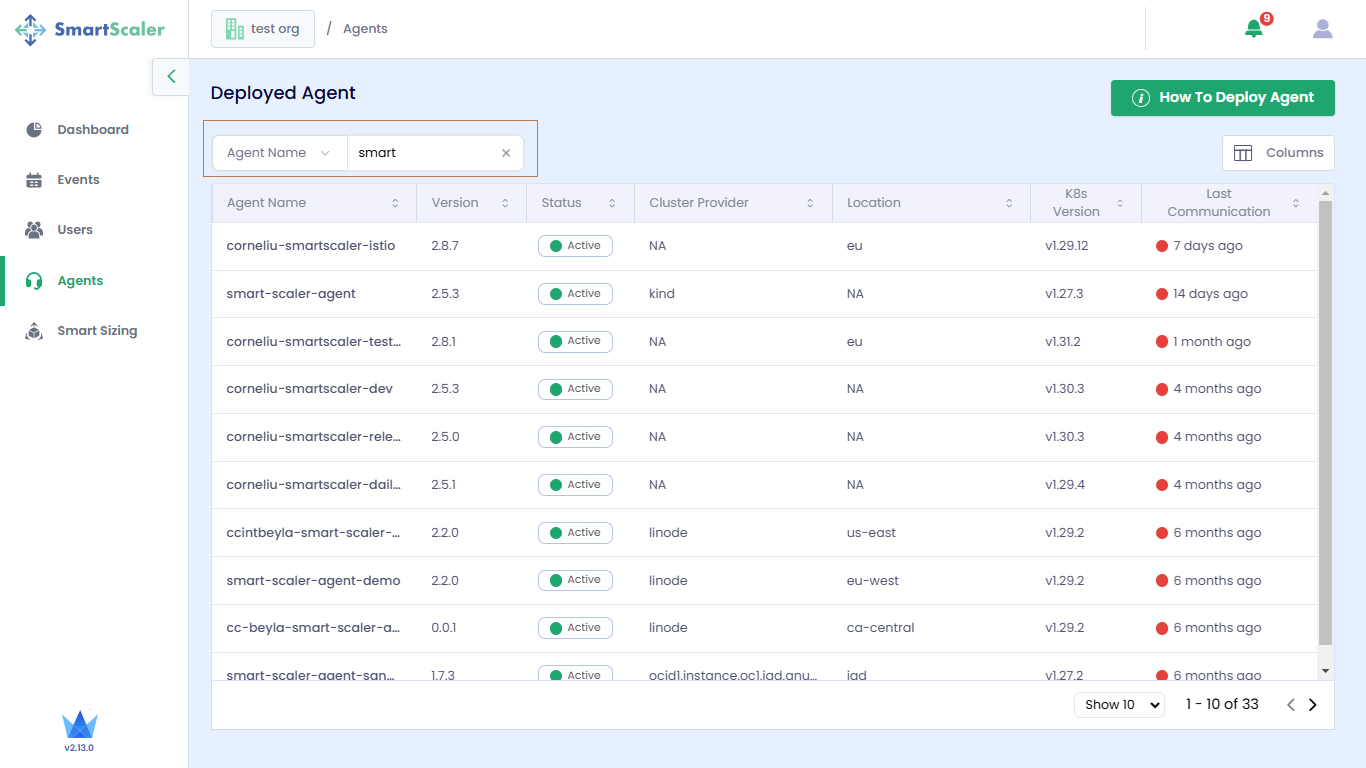Select the Agents menu item
Viewport: 1366px width, 768px height.
[x=80, y=281]
